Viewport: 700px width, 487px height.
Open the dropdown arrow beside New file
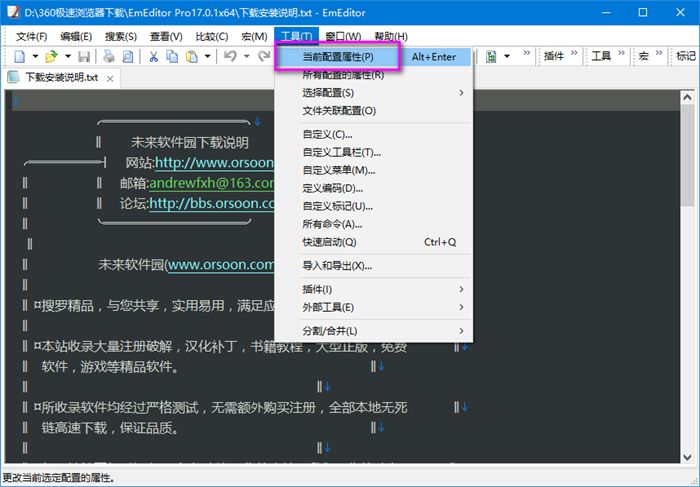tap(35, 57)
